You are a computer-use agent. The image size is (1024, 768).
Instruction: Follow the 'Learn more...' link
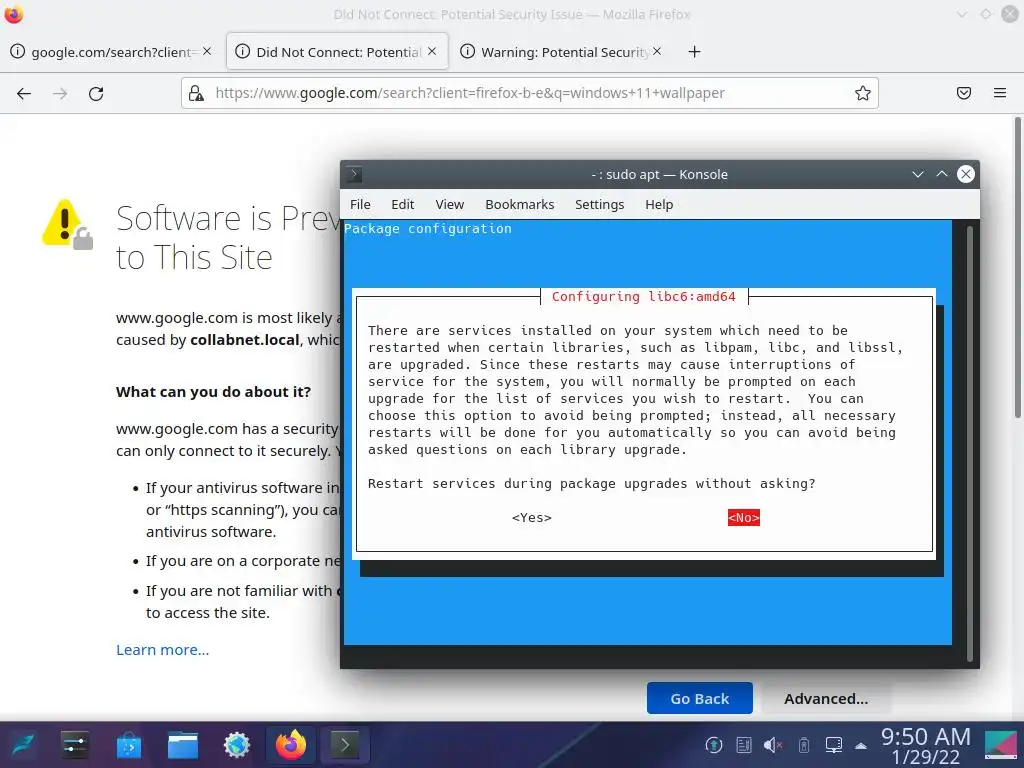[x=163, y=650]
